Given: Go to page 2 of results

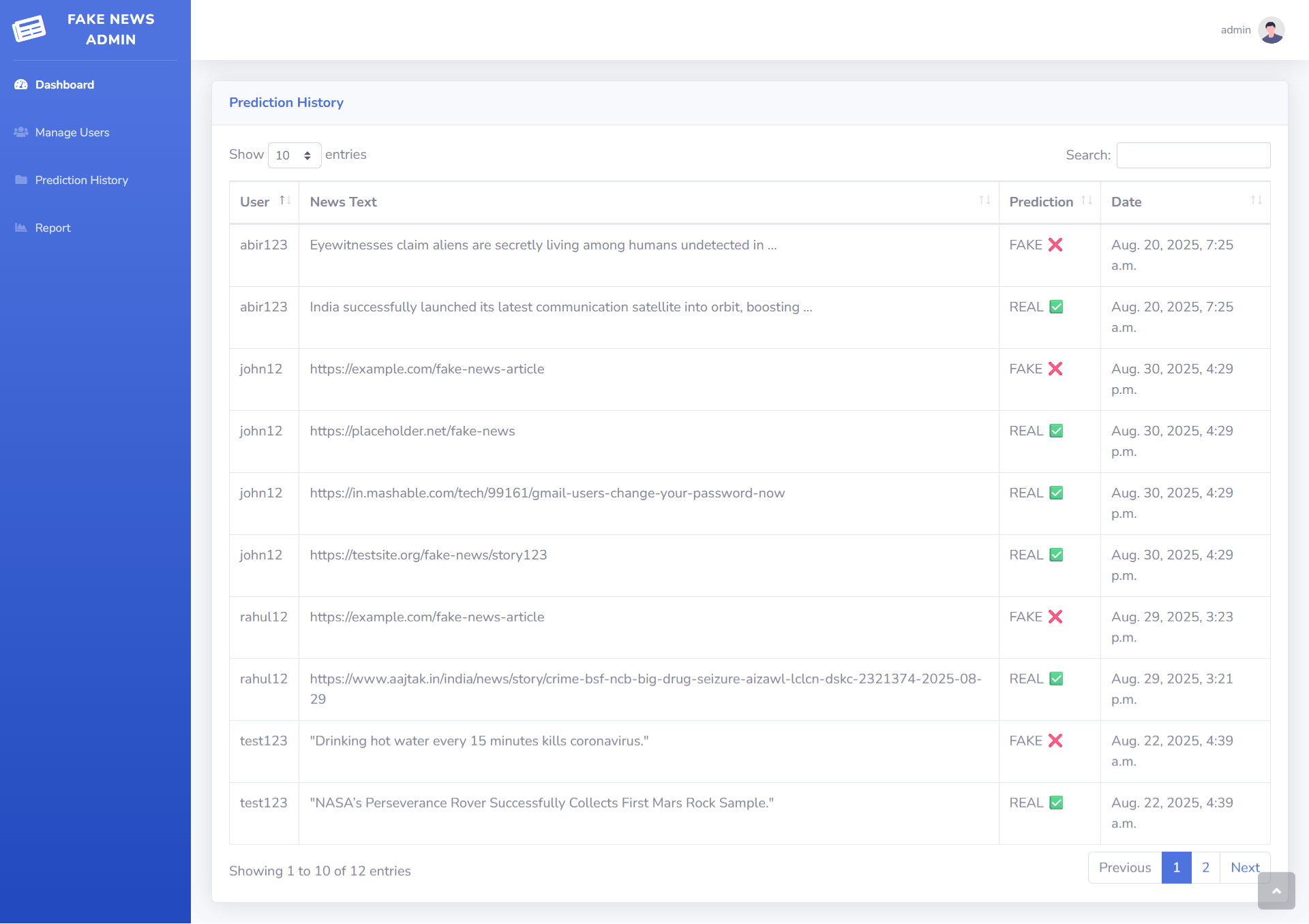Looking at the screenshot, I should coord(1205,867).
